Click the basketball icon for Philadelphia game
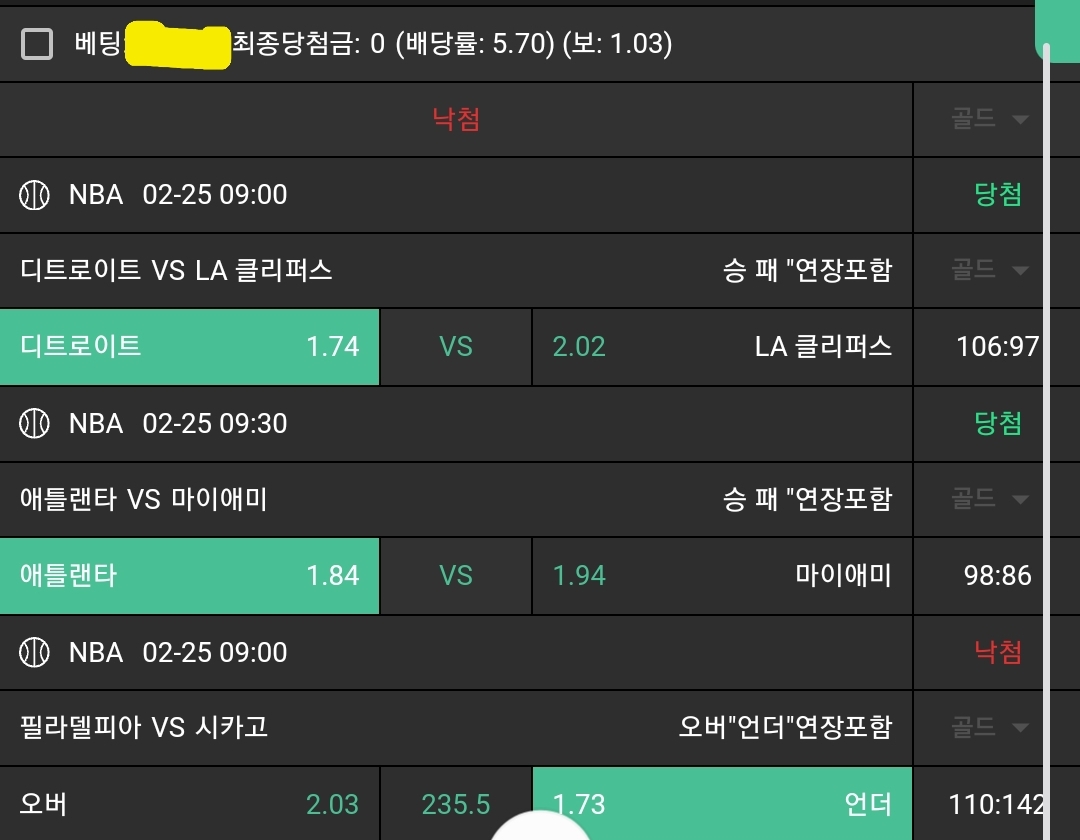 point(35,653)
